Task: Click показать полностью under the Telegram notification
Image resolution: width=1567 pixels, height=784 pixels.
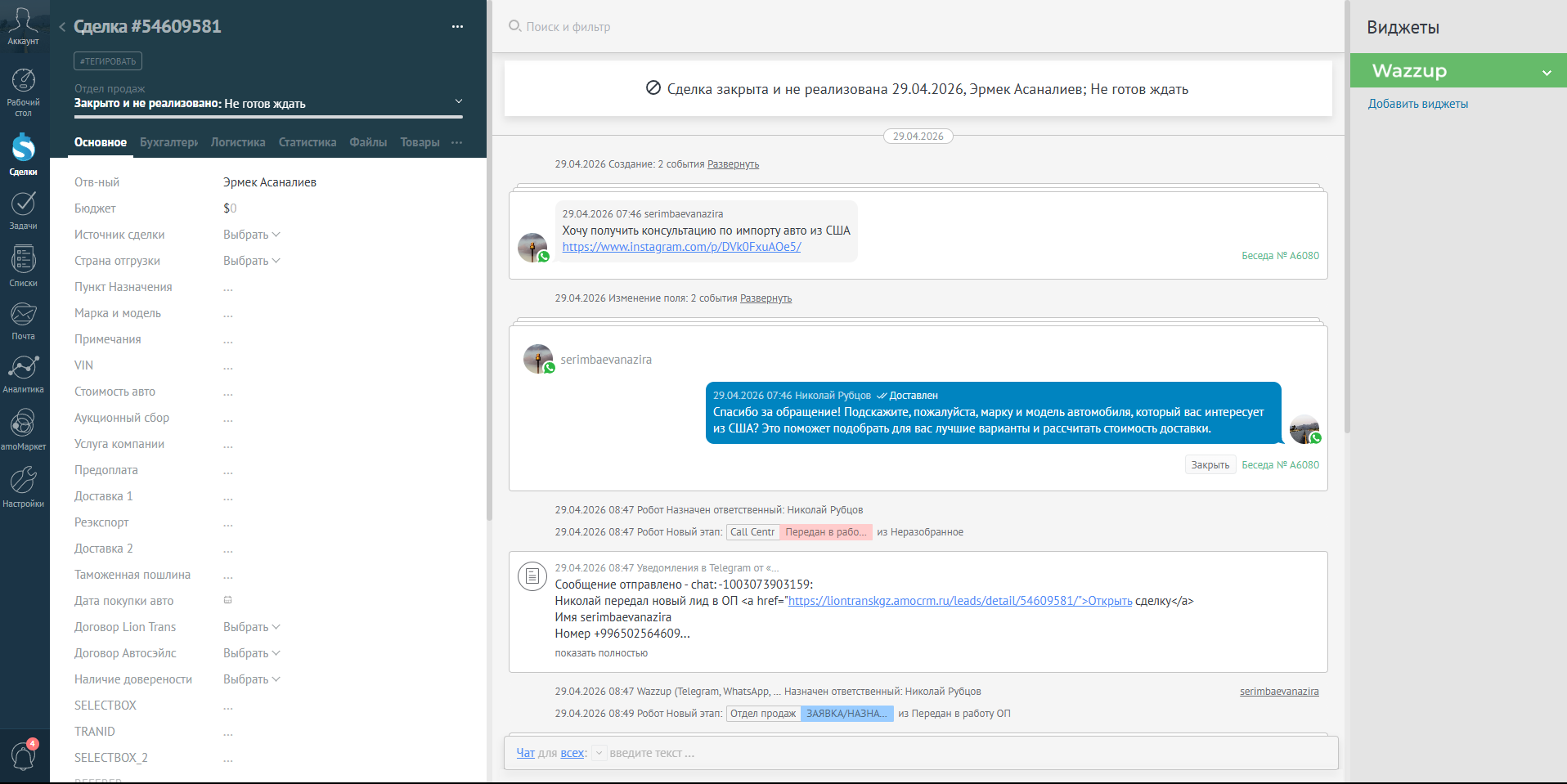Action: [601, 653]
